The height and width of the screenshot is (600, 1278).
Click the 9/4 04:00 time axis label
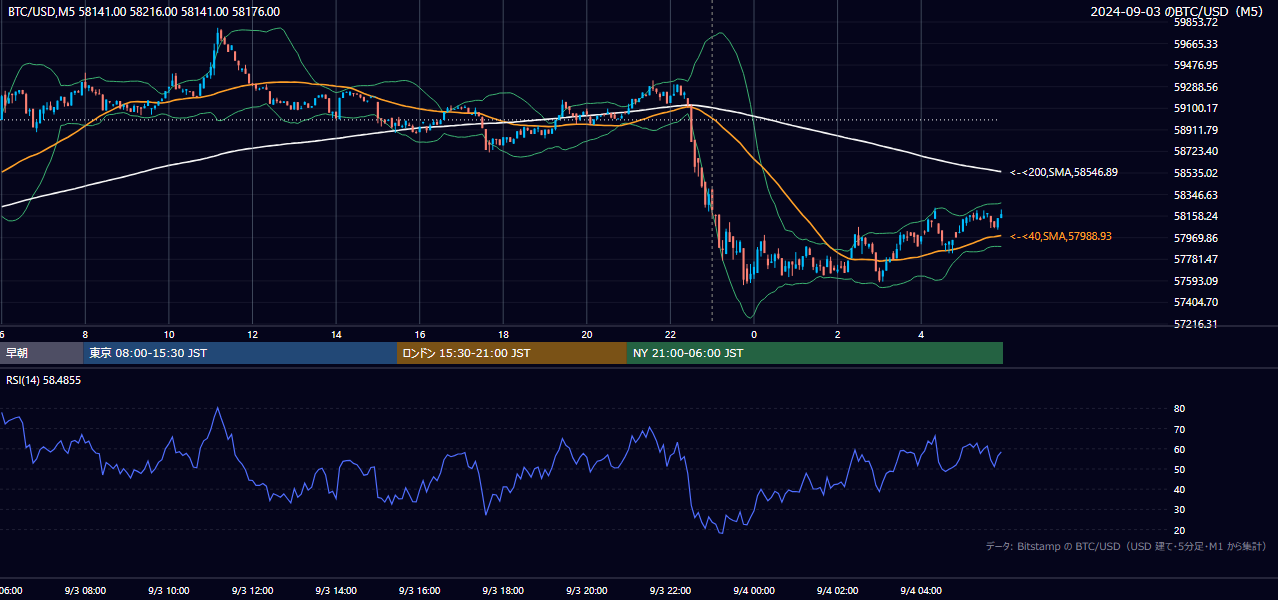click(921, 591)
